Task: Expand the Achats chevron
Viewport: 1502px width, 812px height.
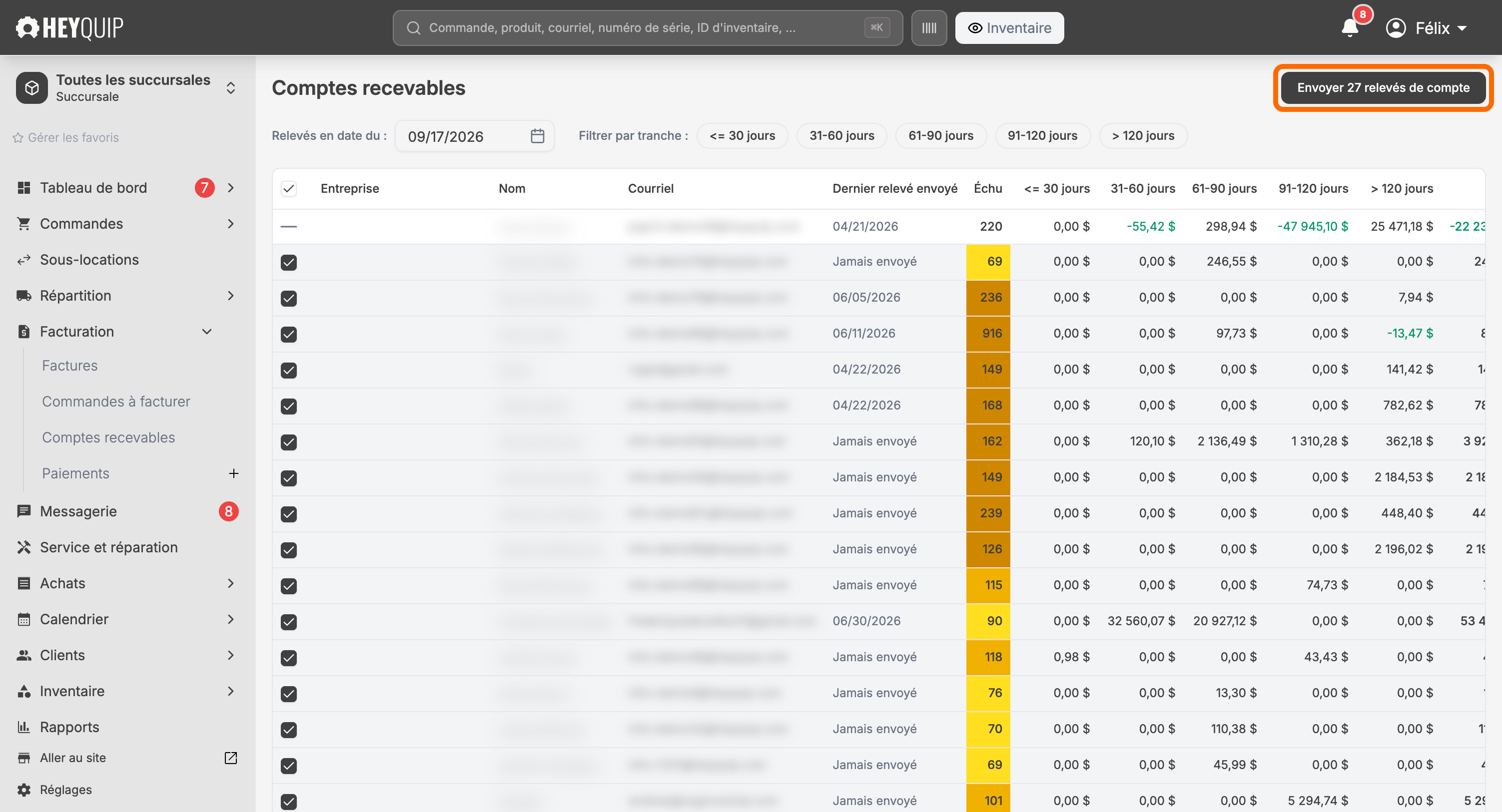Action: click(231, 583)
